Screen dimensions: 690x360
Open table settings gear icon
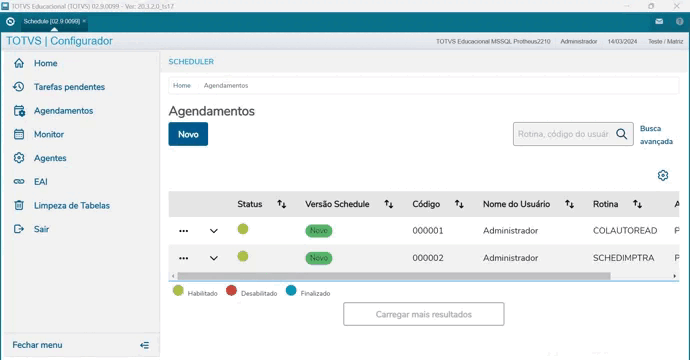(663, 176)
